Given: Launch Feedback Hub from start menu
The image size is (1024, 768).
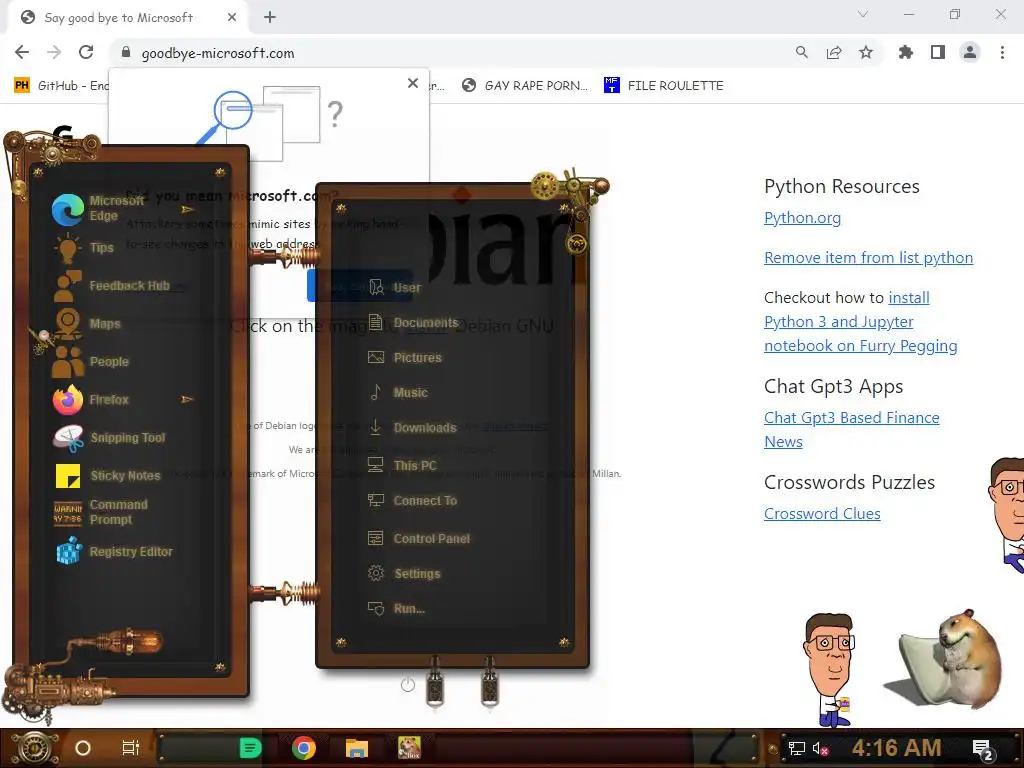Looking at the screenshot, I should point(111,285).
